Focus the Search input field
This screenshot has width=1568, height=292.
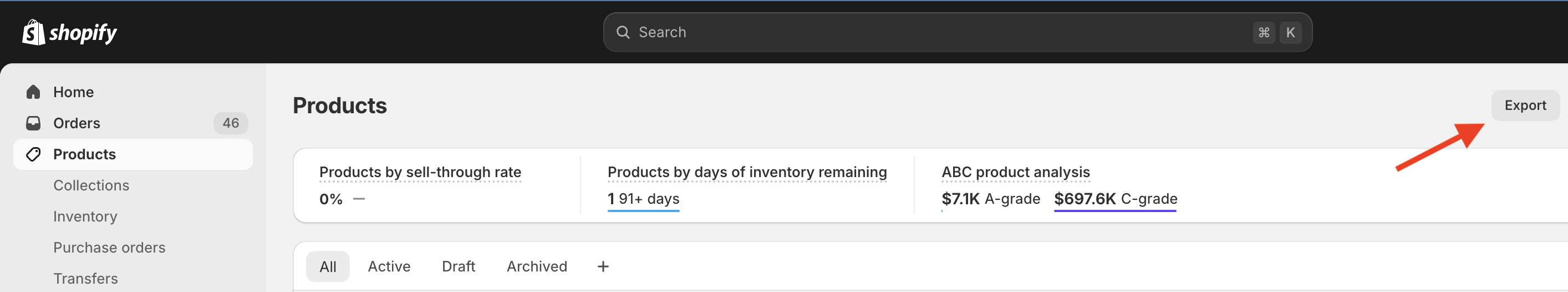[957, 32]
